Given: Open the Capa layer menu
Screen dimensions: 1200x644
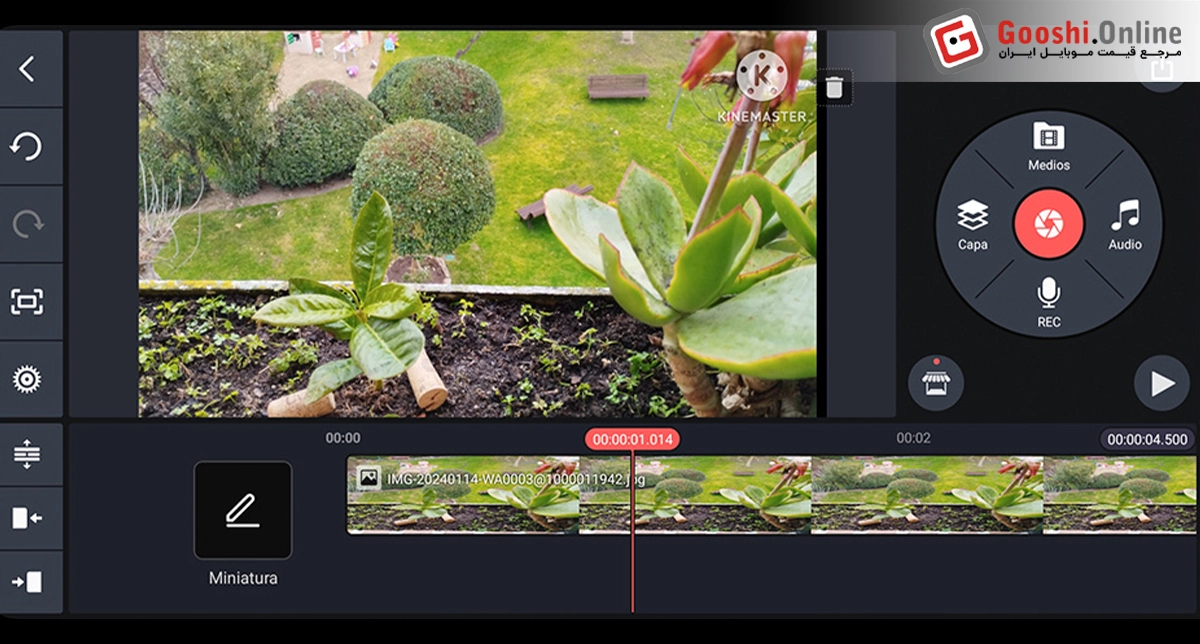Looking at the screenshot, I should (x=972, y=224).
